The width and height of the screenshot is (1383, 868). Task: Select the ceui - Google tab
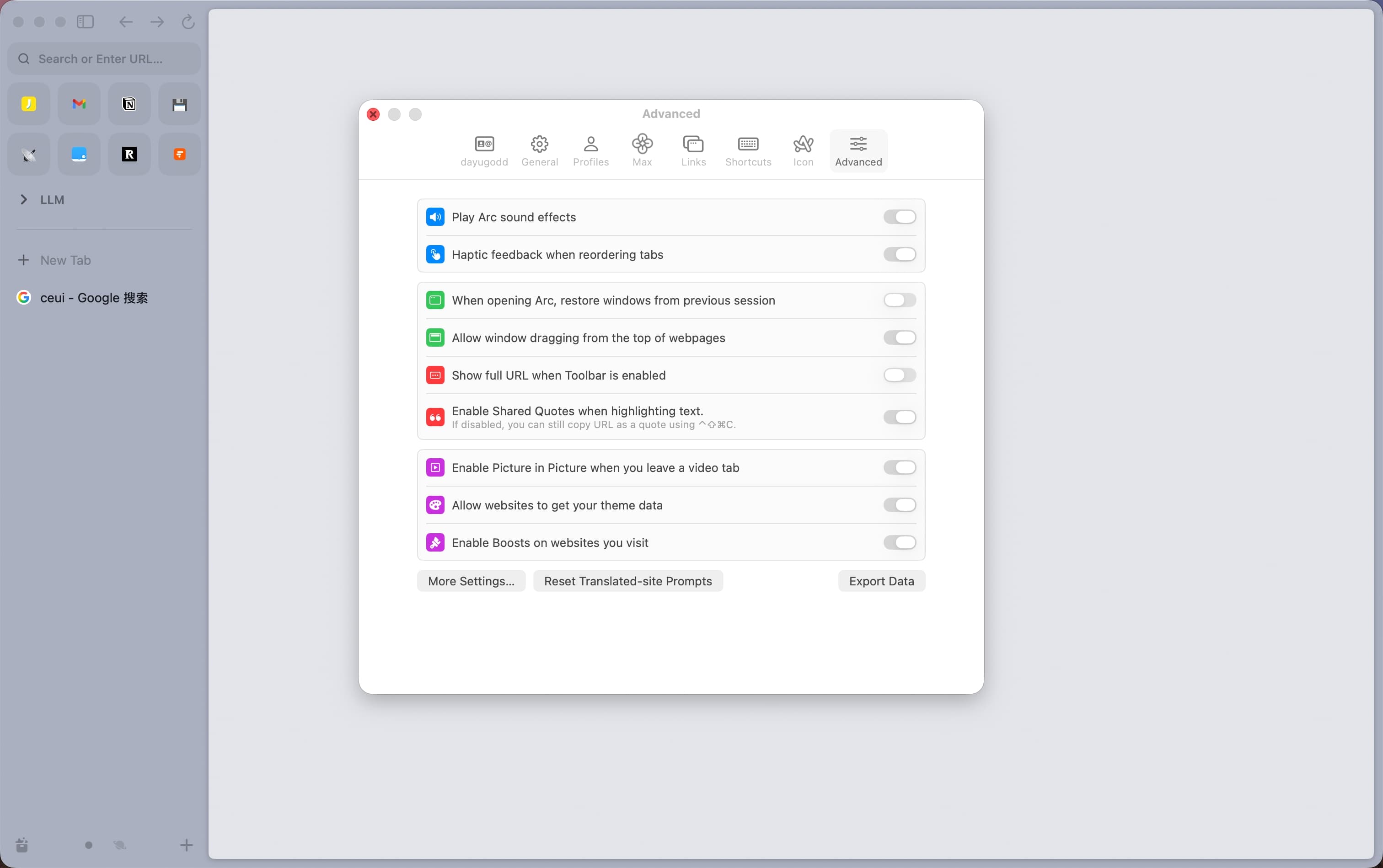104,298
